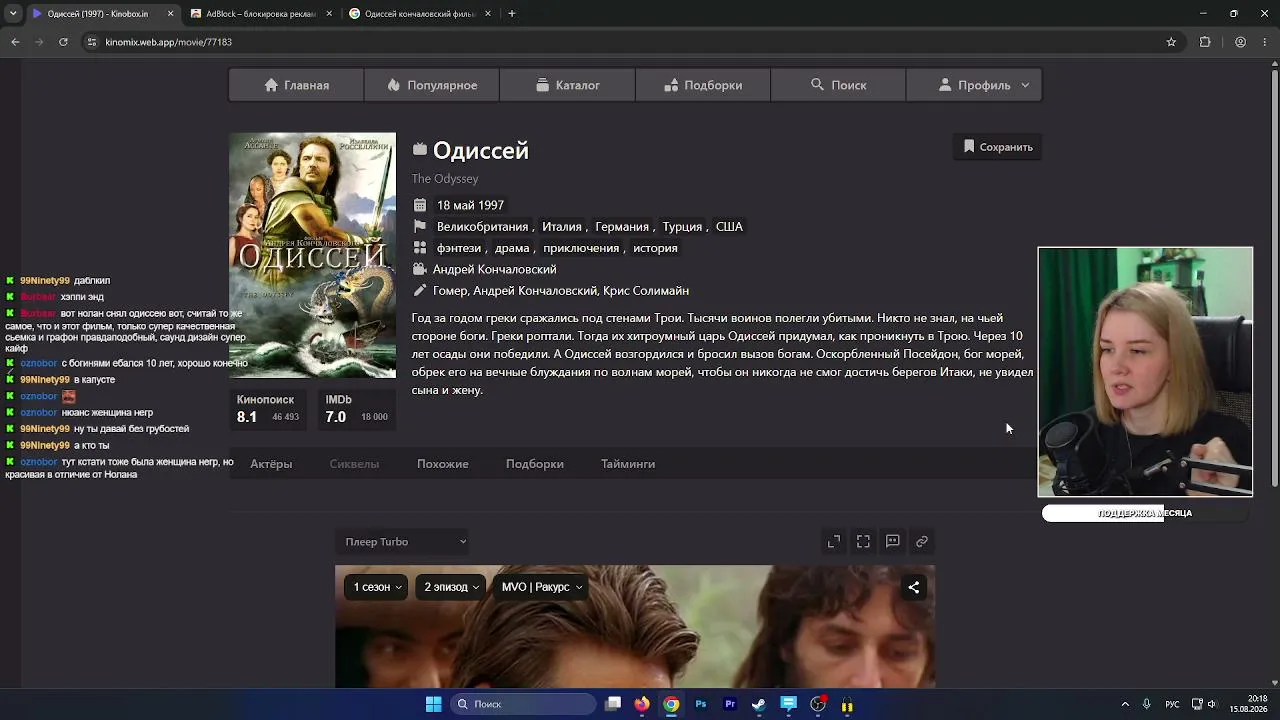Click the Турция country link

coord(682,227)
